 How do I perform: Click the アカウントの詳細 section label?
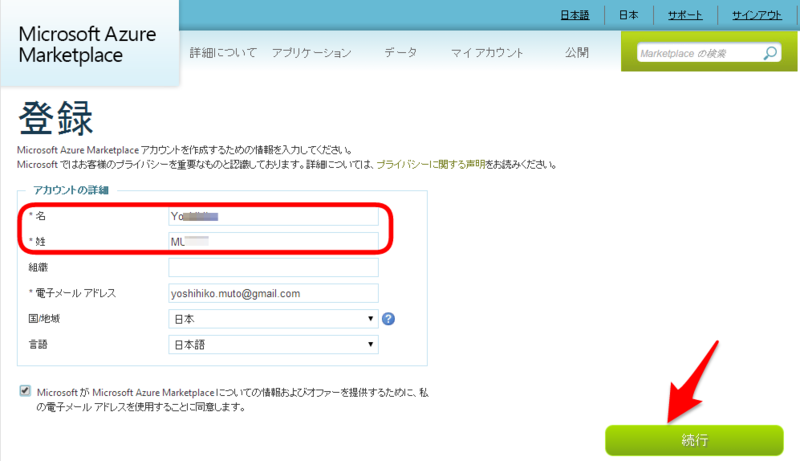point(71,190)
